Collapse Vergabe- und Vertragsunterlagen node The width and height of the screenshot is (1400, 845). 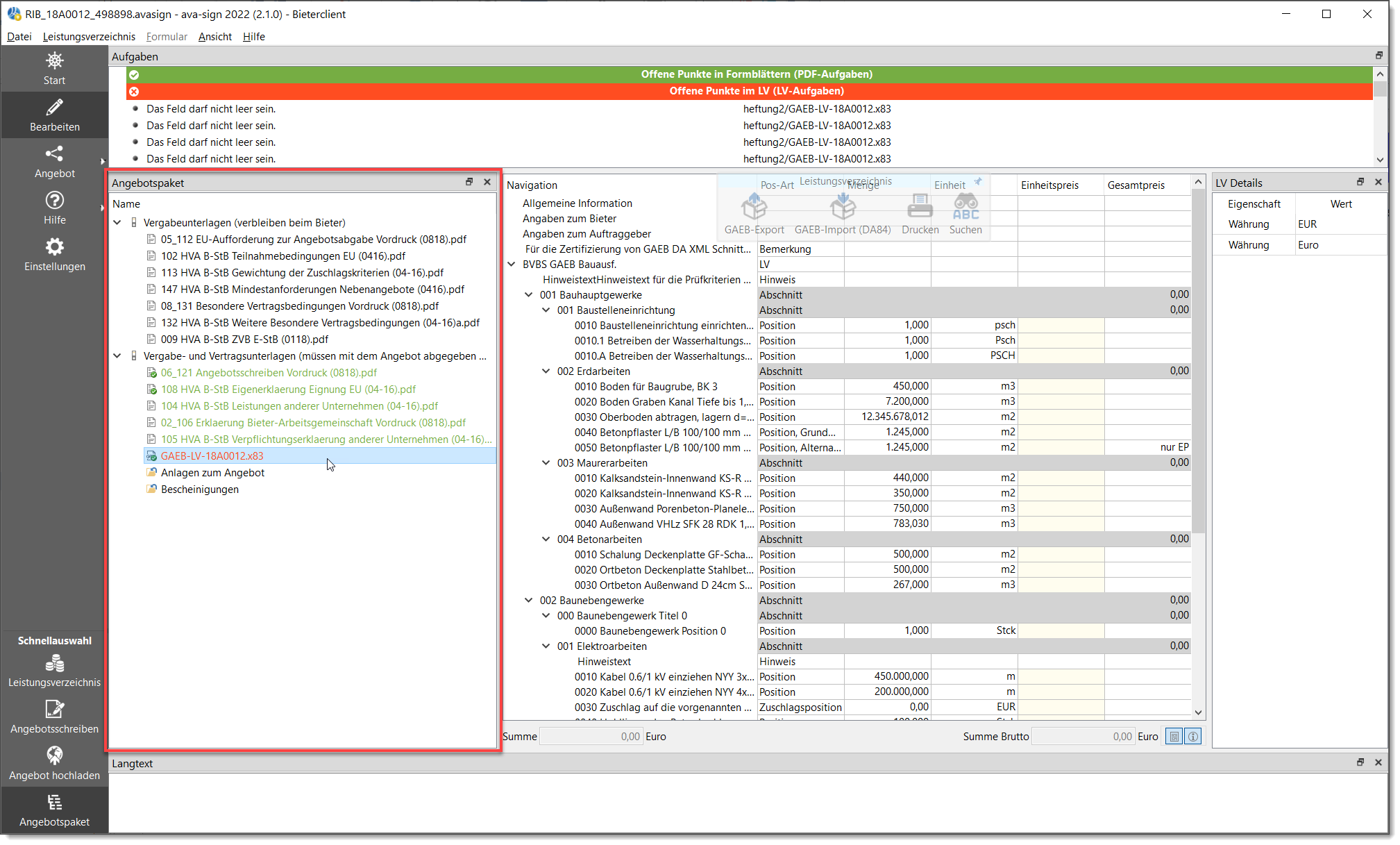[117, 356]
